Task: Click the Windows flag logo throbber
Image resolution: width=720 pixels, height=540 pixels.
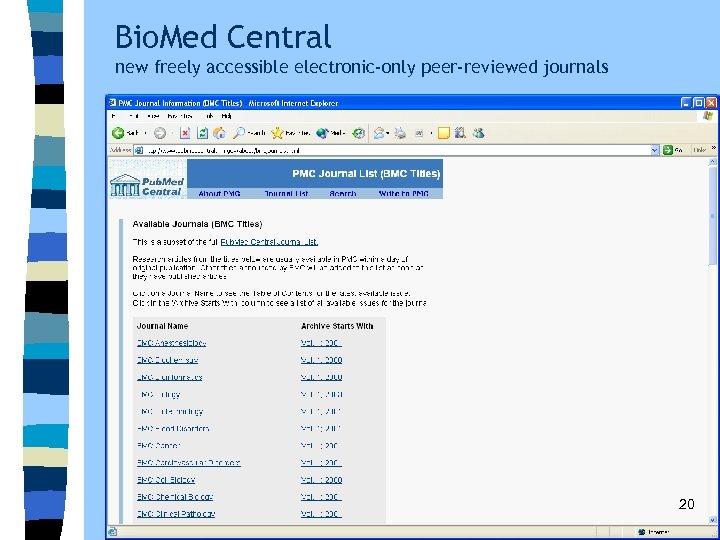Action: tap(708, 116)
